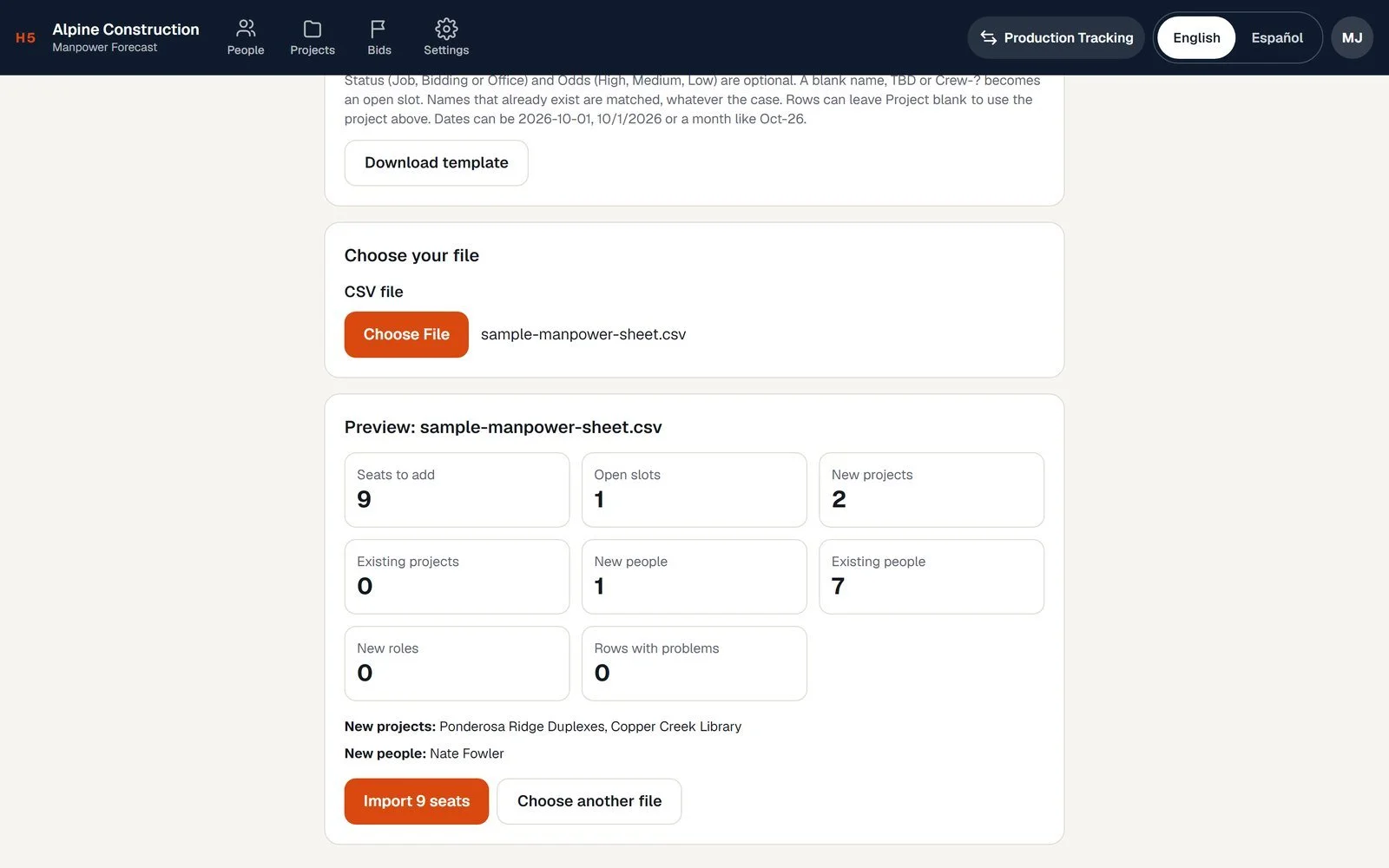Select the filename sample-manpower-sheet.csv next to Choose File
This screenshot has width=1389, height=868.
(583, 334)
